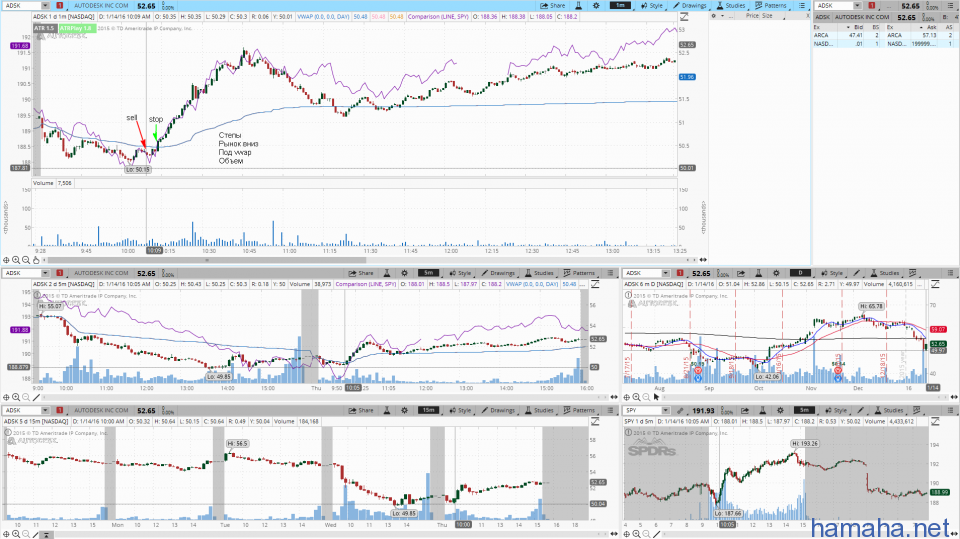Click flask icon on ADSK daily chart
The height and width of the screenshot is (539, 960).
pyautogui.click(x=759, y=273)
